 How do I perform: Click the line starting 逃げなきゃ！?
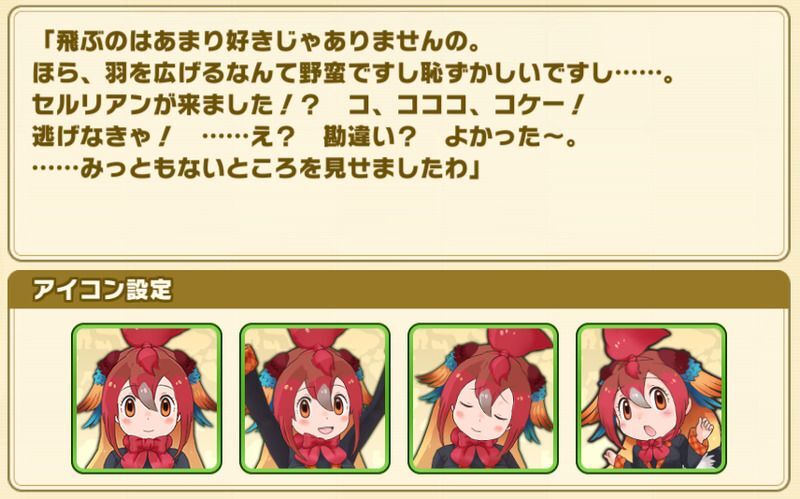click(305, 137)
